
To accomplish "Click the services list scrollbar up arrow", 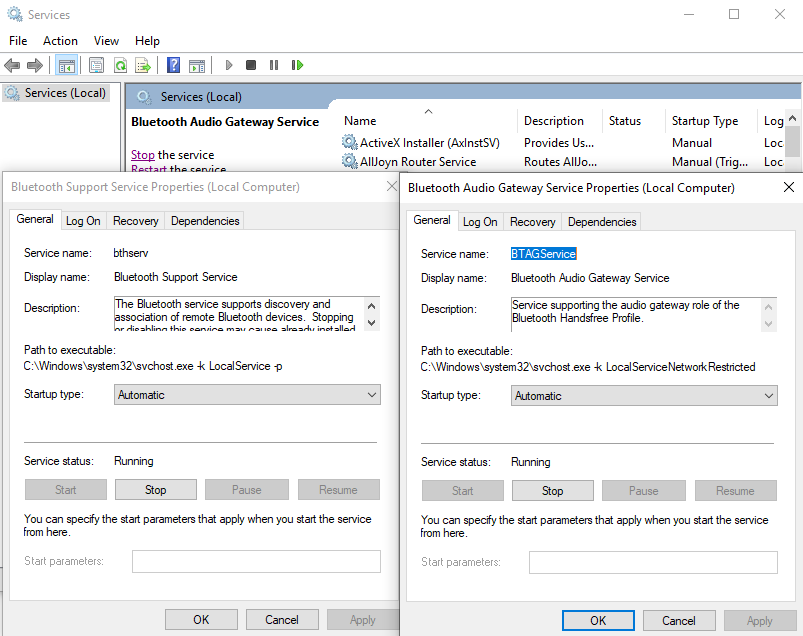I will (792, 118).
